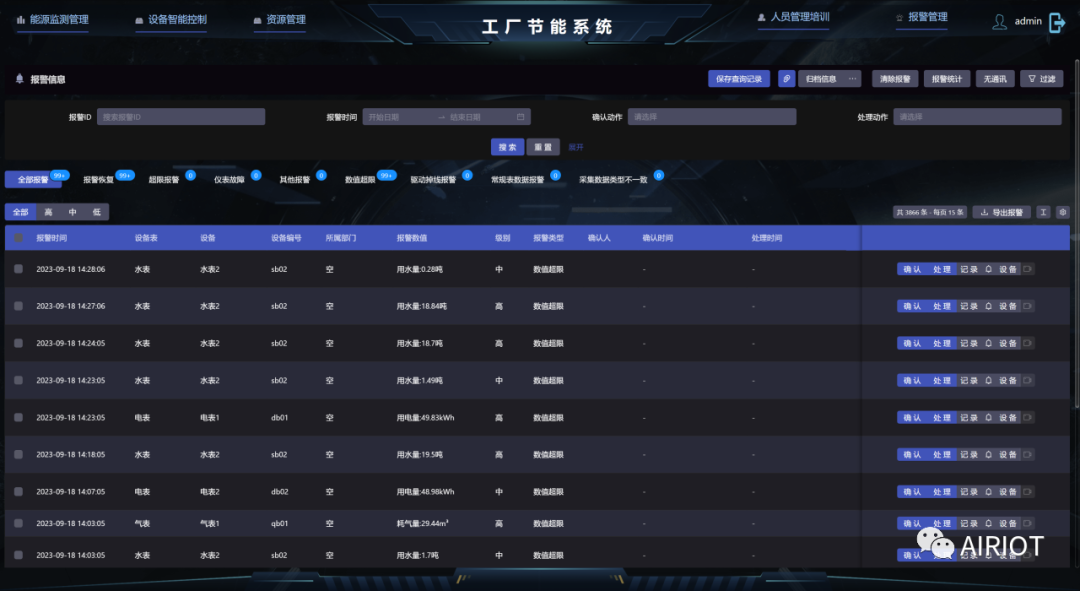This screenshot has height=591, width=1080.
Task: Check the 2023-09-18 14:24:05 row checkbox
Action: [x=19, y=344]
